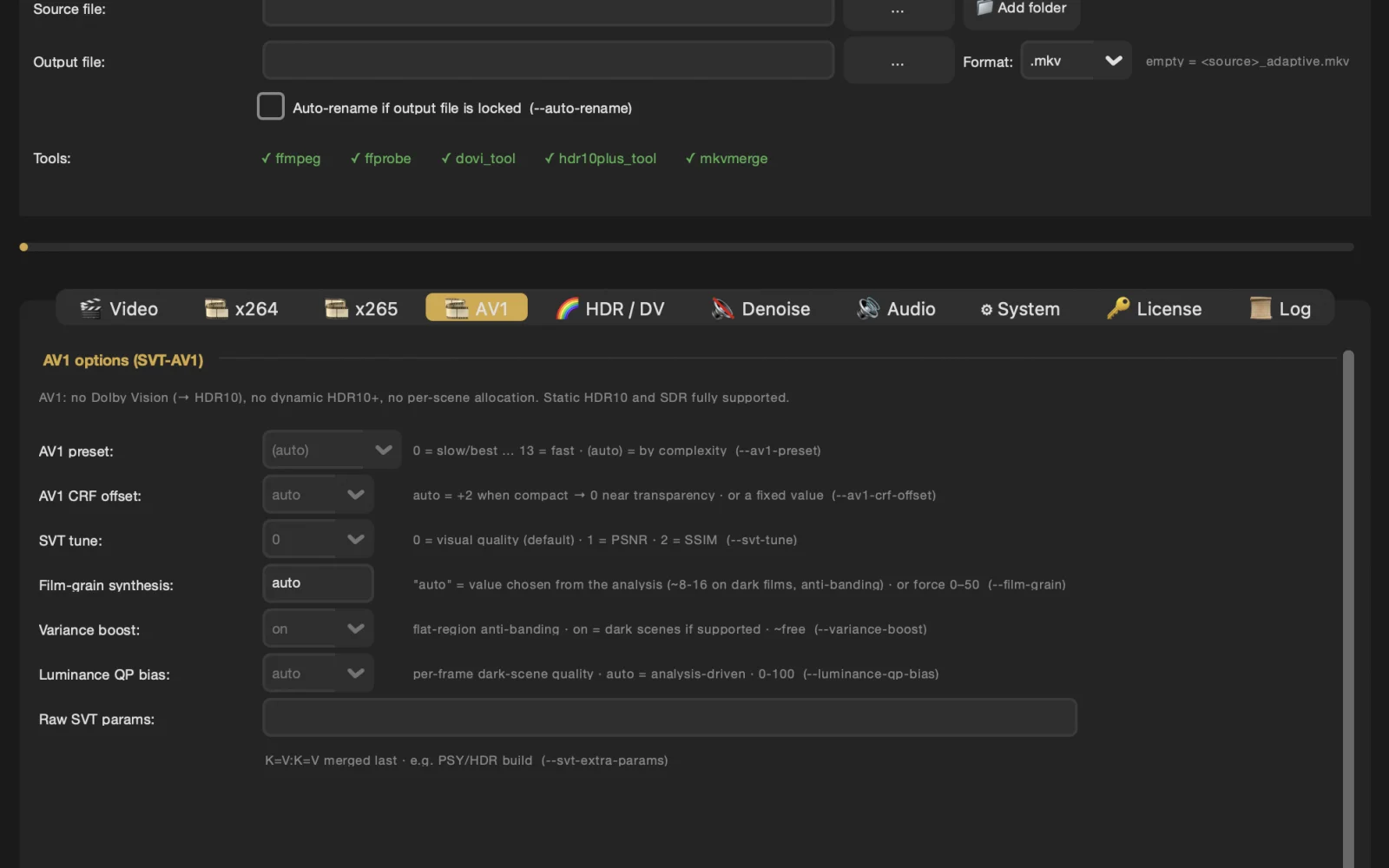This screenshot has height=868, width=1389.
Task: Switch to the x264 tab
Action: pyautogui.click(x=241, y=308)
